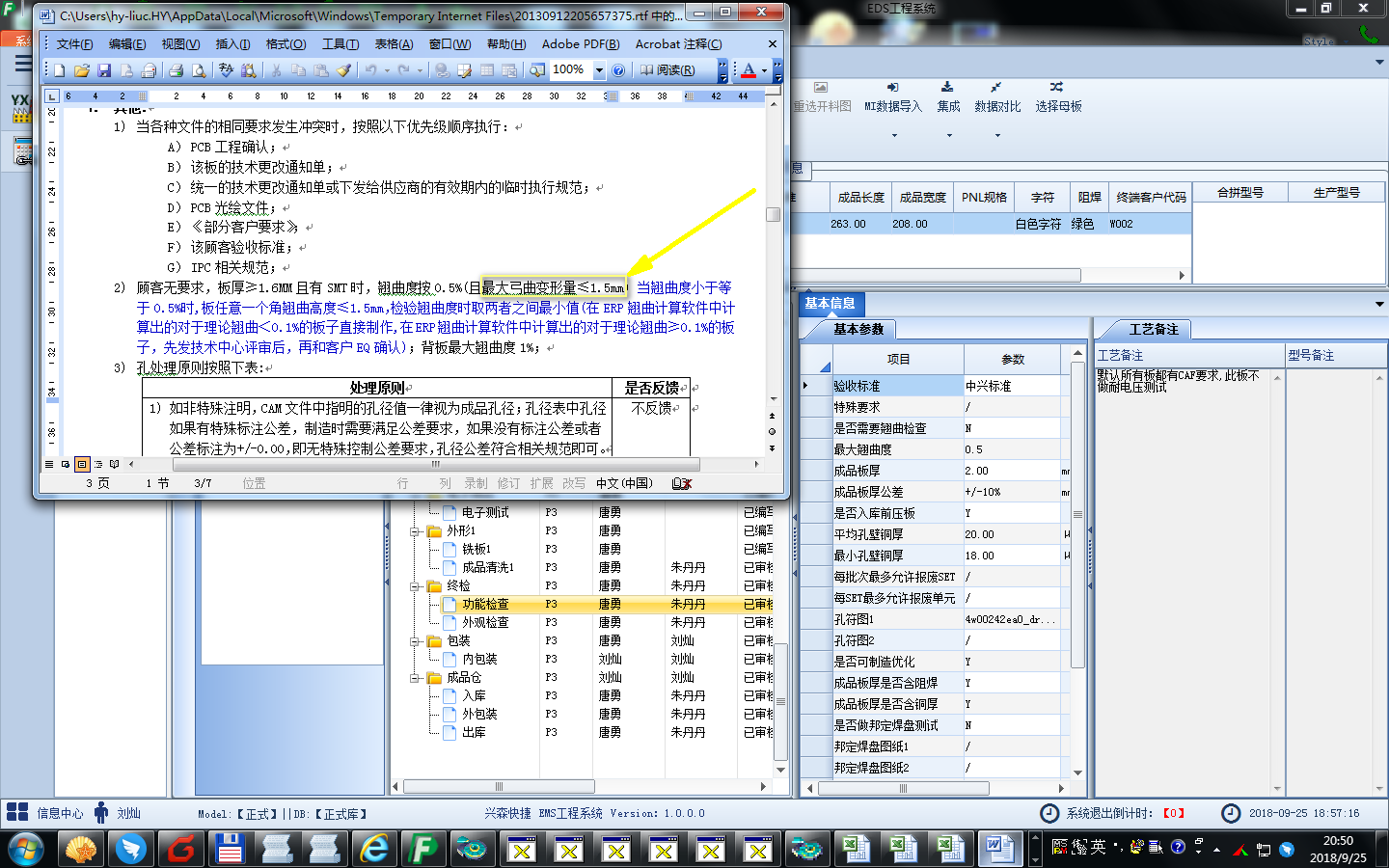This screenshot has height=868, width=1389.
Task: Toggle the 扩展 selection indicator
Action: (x=541, y=483)
